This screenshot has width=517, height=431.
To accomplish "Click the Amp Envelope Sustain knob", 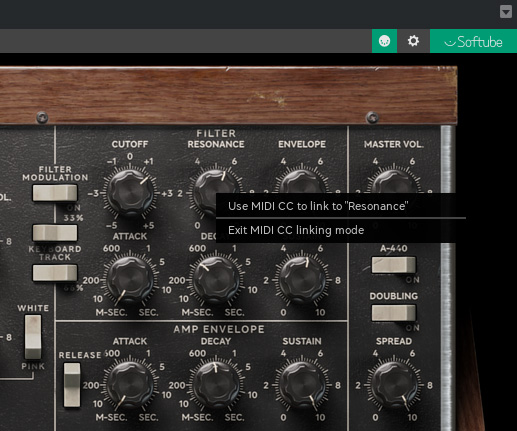I will click(302, 385).
